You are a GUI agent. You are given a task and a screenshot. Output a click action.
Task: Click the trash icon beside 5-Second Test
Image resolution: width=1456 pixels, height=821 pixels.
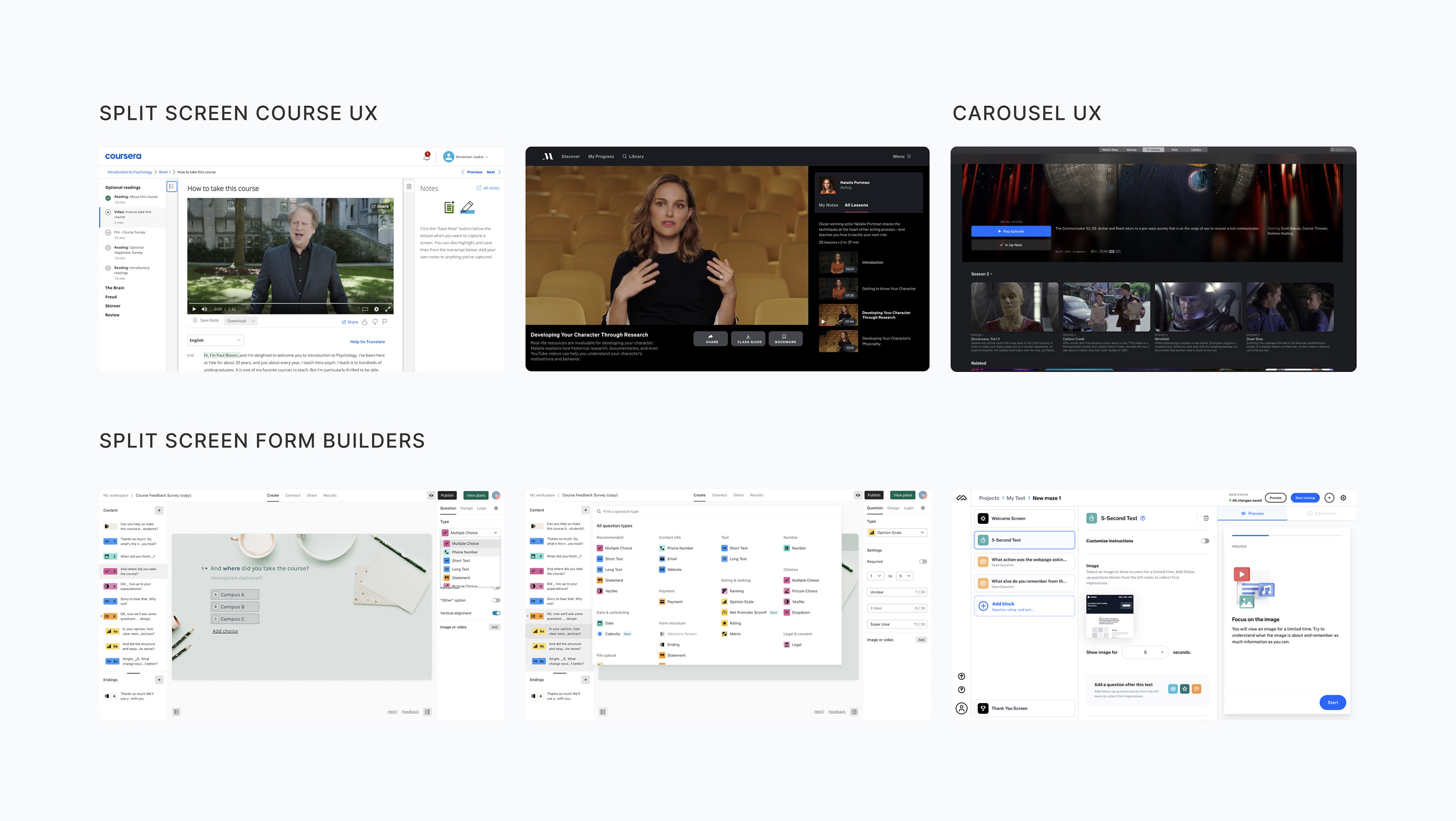1205,518
